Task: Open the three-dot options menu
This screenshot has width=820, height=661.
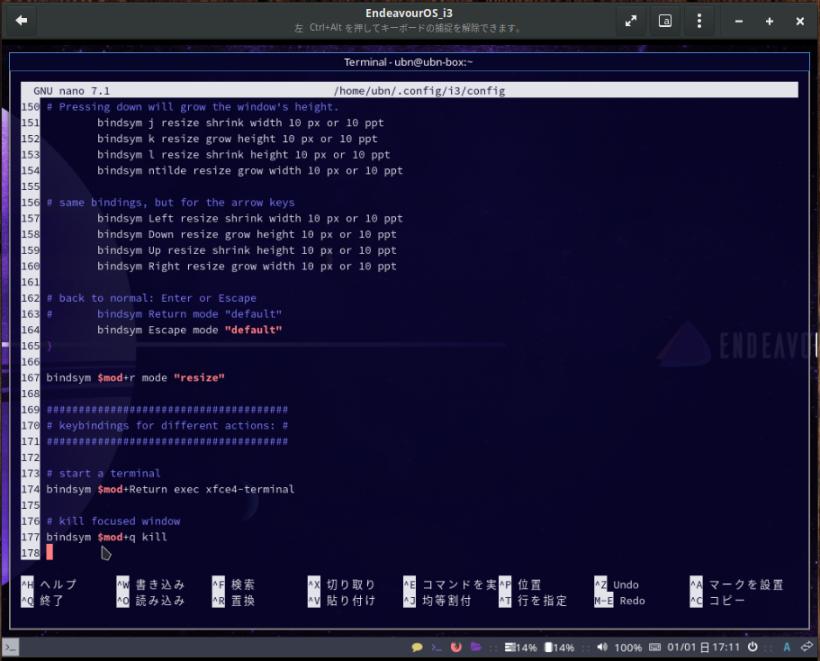Action: coord(699,21)
